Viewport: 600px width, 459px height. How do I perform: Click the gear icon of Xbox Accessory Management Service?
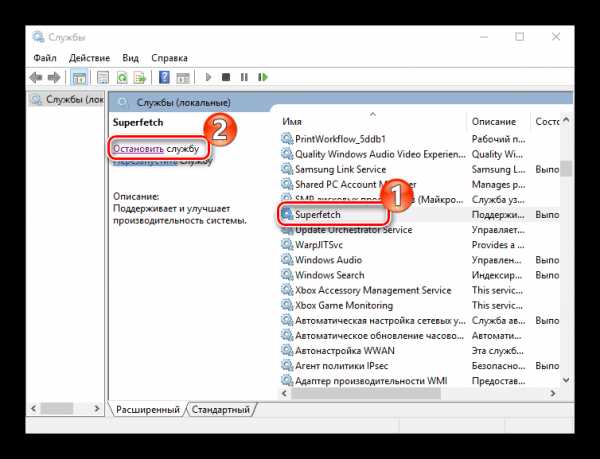point(287,290)
